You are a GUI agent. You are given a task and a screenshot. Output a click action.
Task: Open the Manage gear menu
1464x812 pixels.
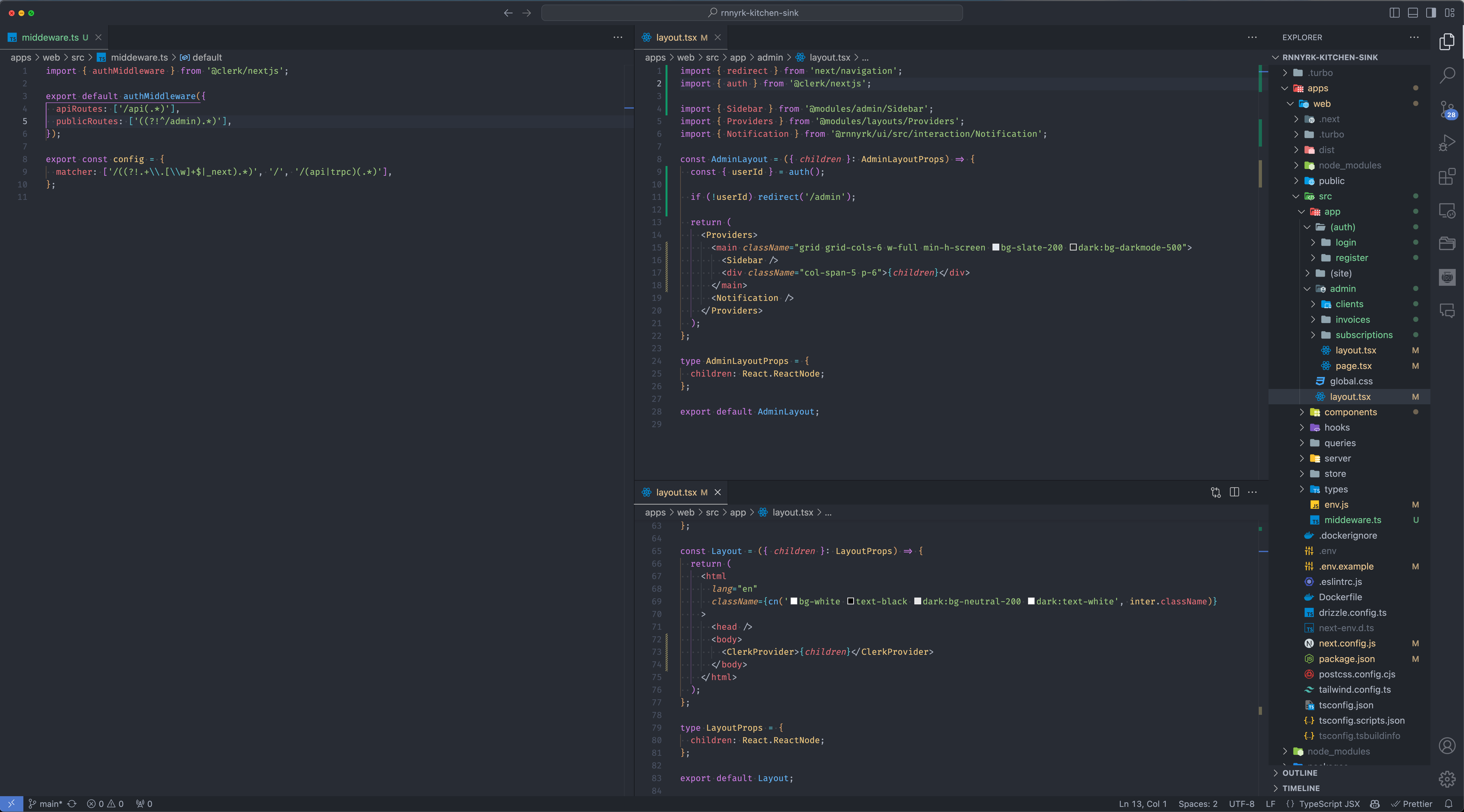[x=1447, y=779]
